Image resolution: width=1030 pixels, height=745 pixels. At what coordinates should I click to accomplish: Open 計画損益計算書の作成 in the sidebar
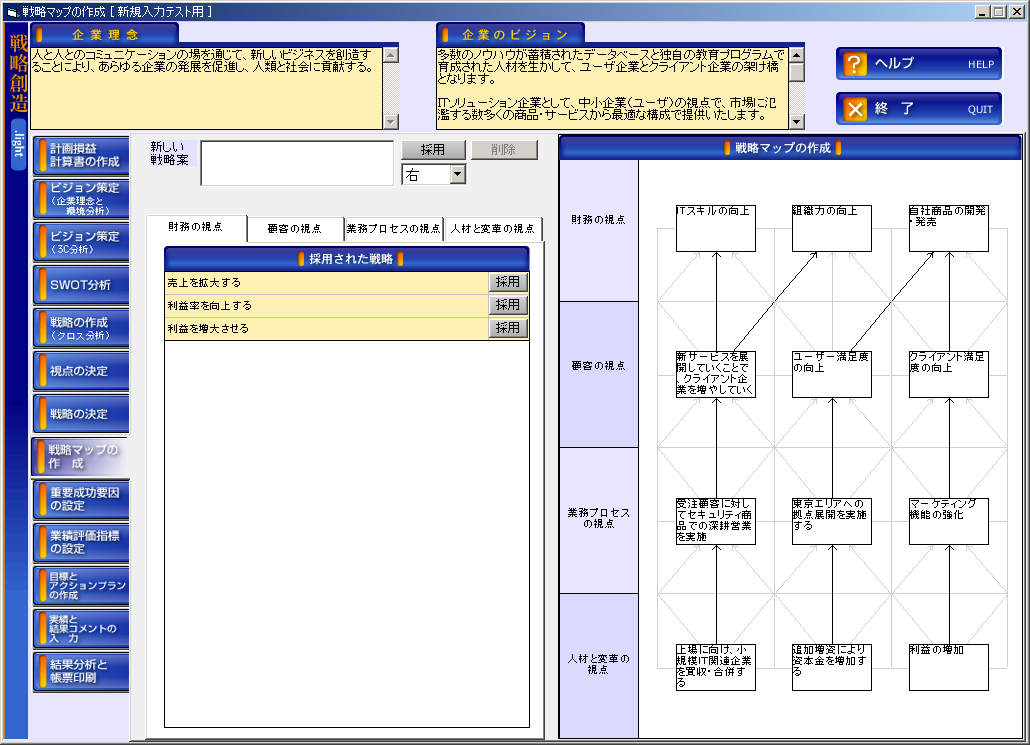click(81, 156)
